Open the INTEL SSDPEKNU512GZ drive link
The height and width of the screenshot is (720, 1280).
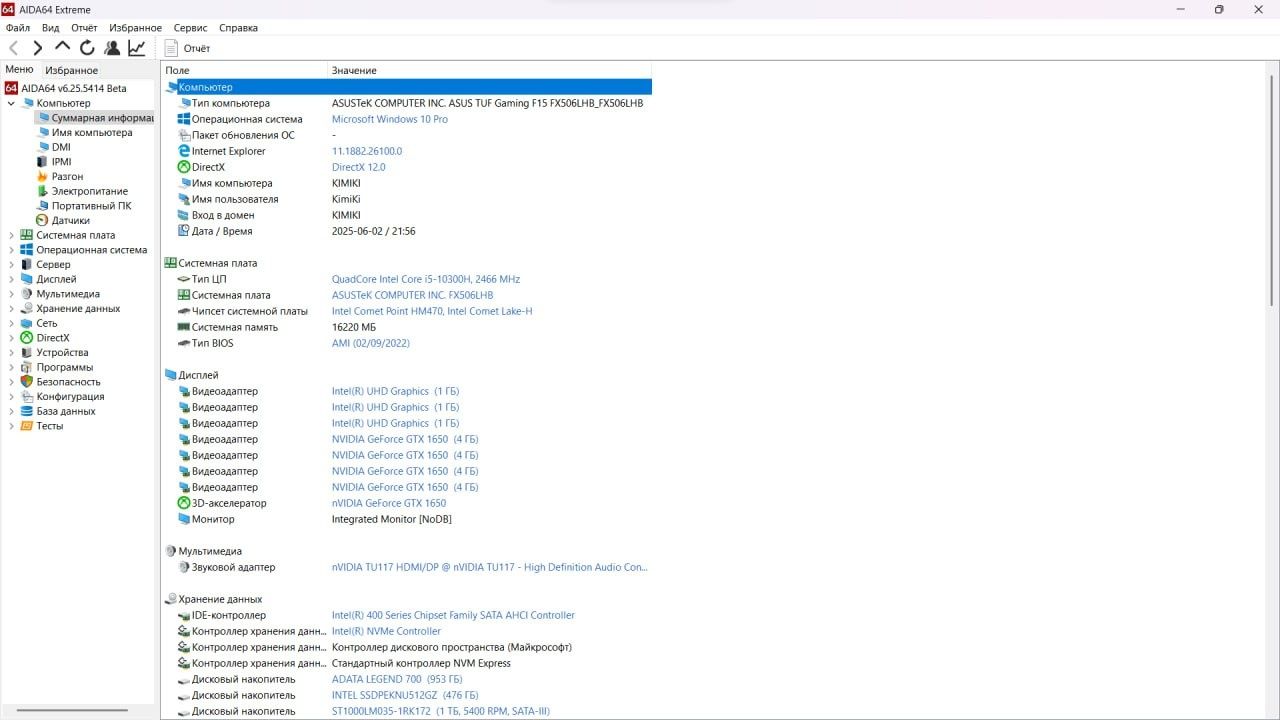pos(405,695)
